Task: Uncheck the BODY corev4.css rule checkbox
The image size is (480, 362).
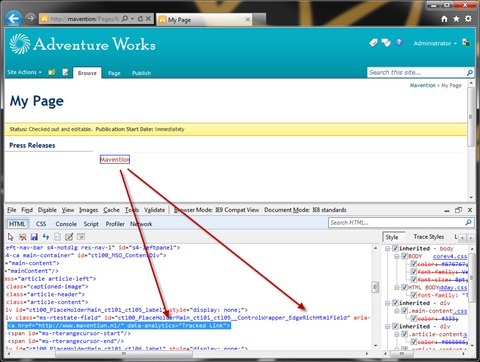Action: pos(404,256)
